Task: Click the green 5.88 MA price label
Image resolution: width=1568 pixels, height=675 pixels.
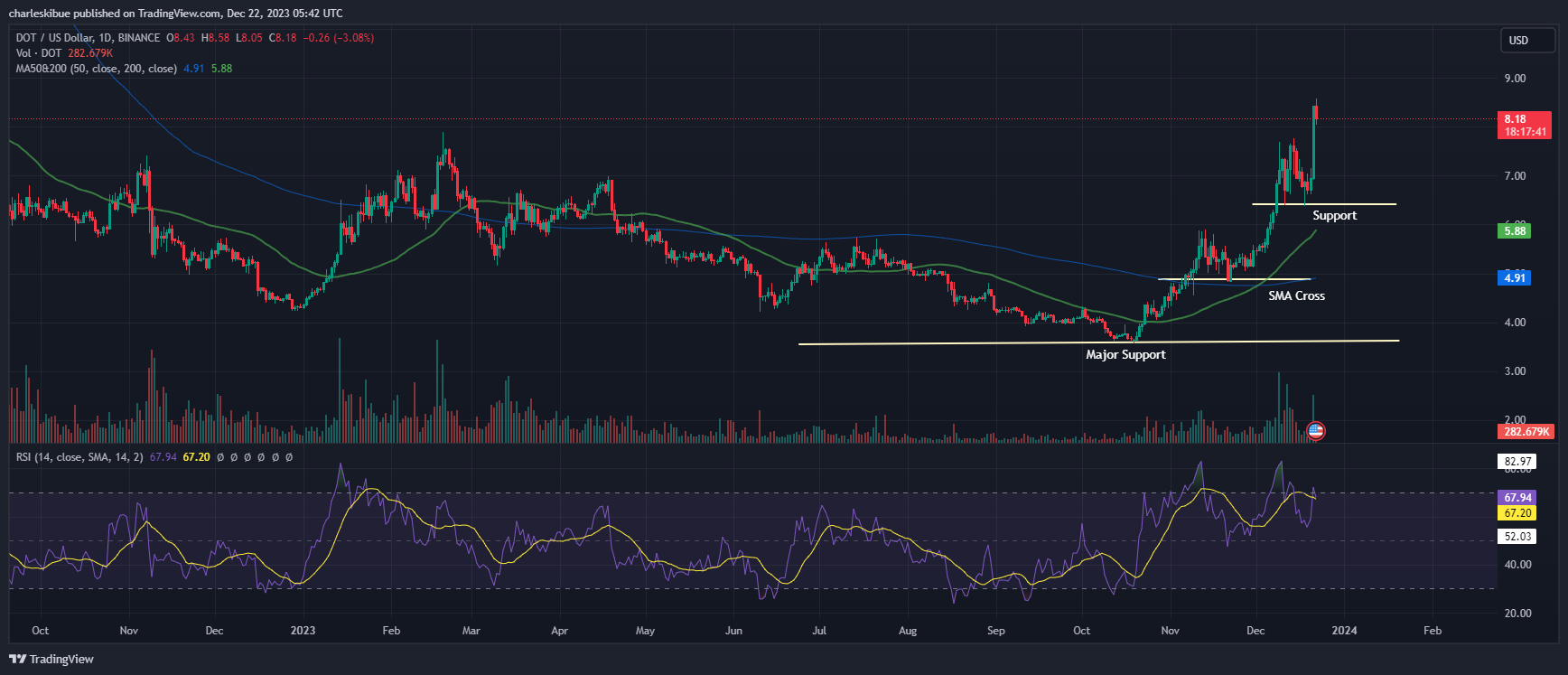Action: [x=1515, y=230]
